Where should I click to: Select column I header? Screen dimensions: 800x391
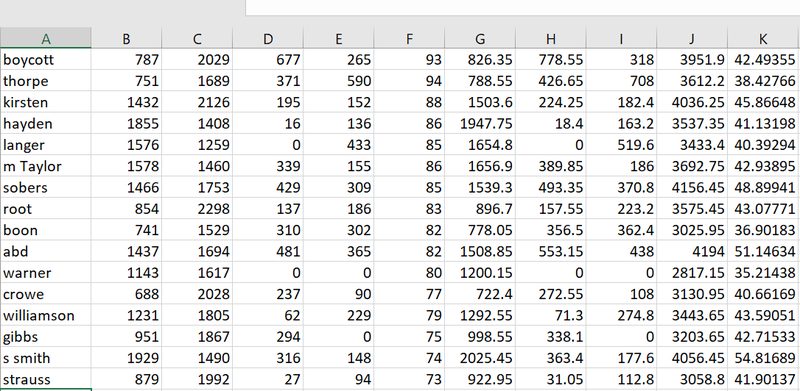click(621, 38)
